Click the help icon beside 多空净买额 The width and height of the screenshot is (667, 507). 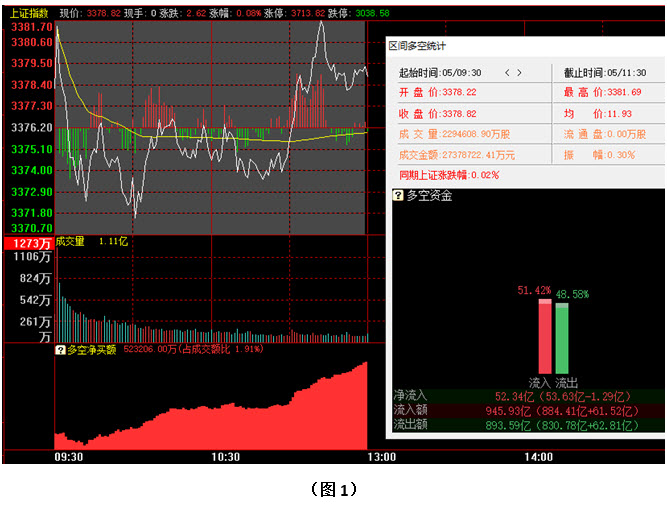60,350
